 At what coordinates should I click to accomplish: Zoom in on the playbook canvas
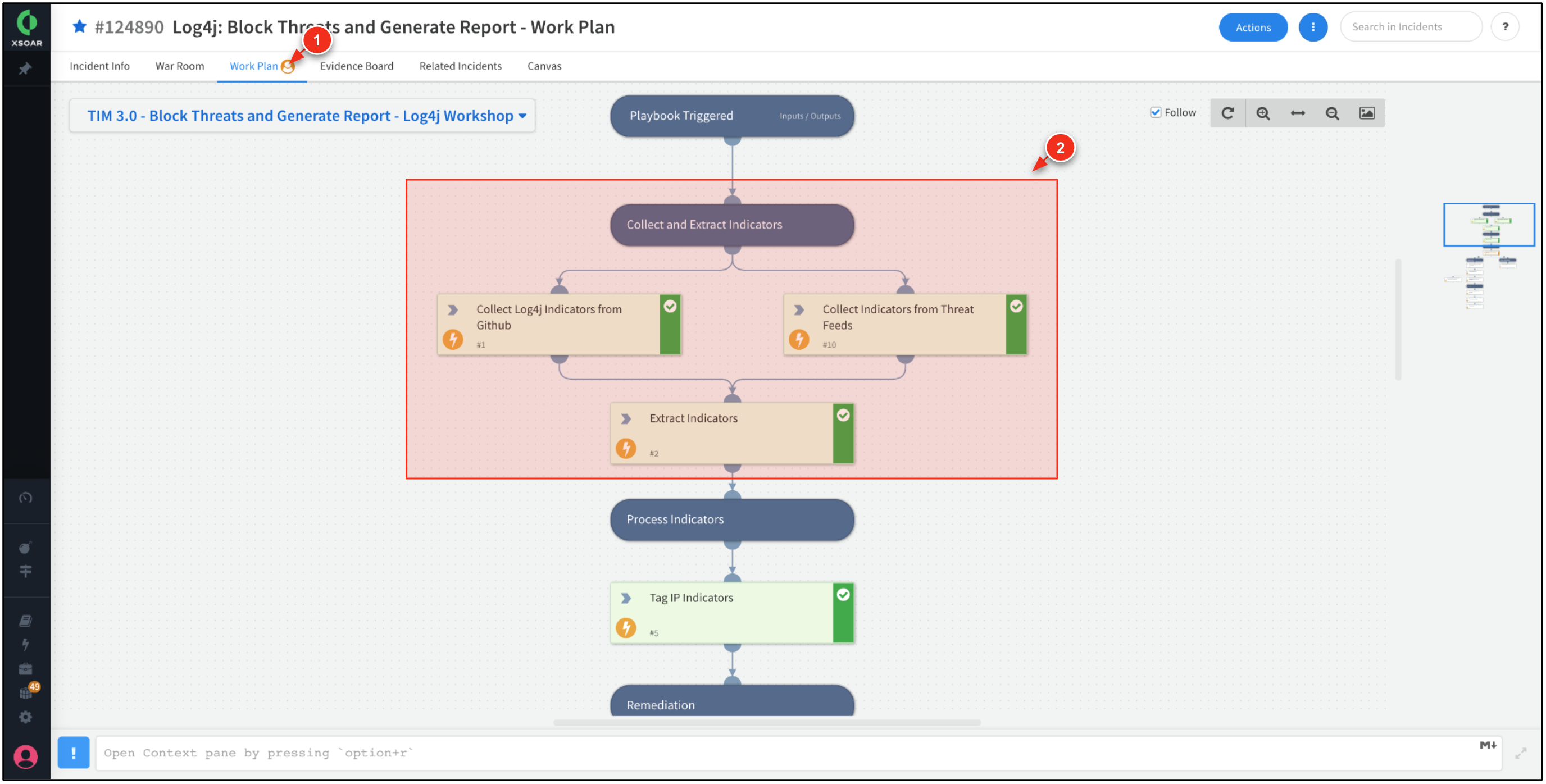[1263, 113]
